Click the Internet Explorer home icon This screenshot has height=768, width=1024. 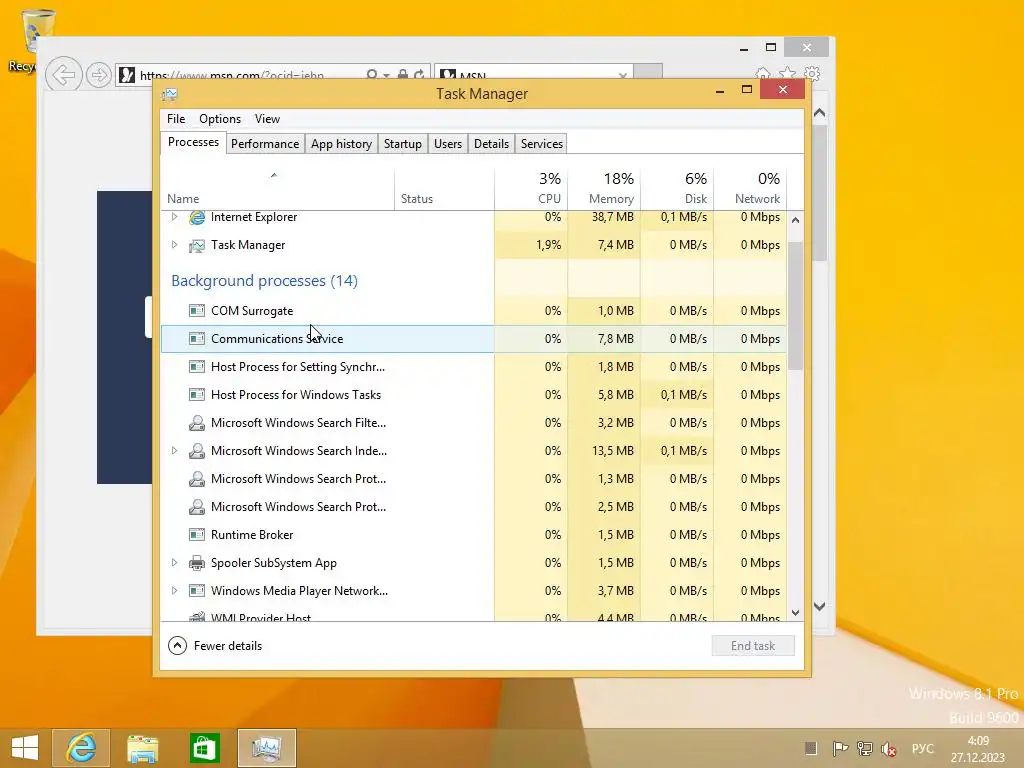763,73
